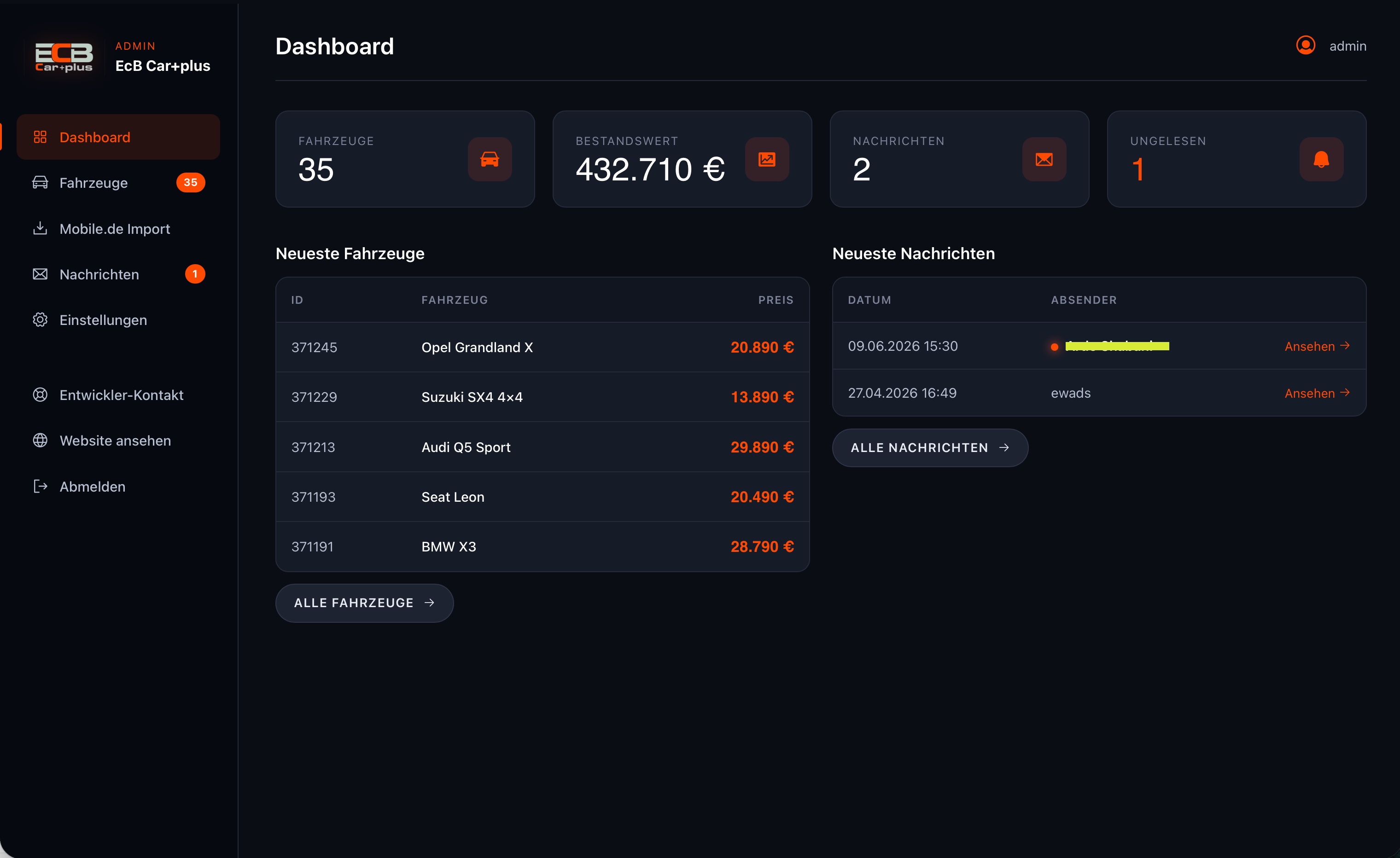Click price 20.490 € of Seat Leon
Image resolution: width=1400 pixels, height=858 pixels.
[x=762, y=497]
